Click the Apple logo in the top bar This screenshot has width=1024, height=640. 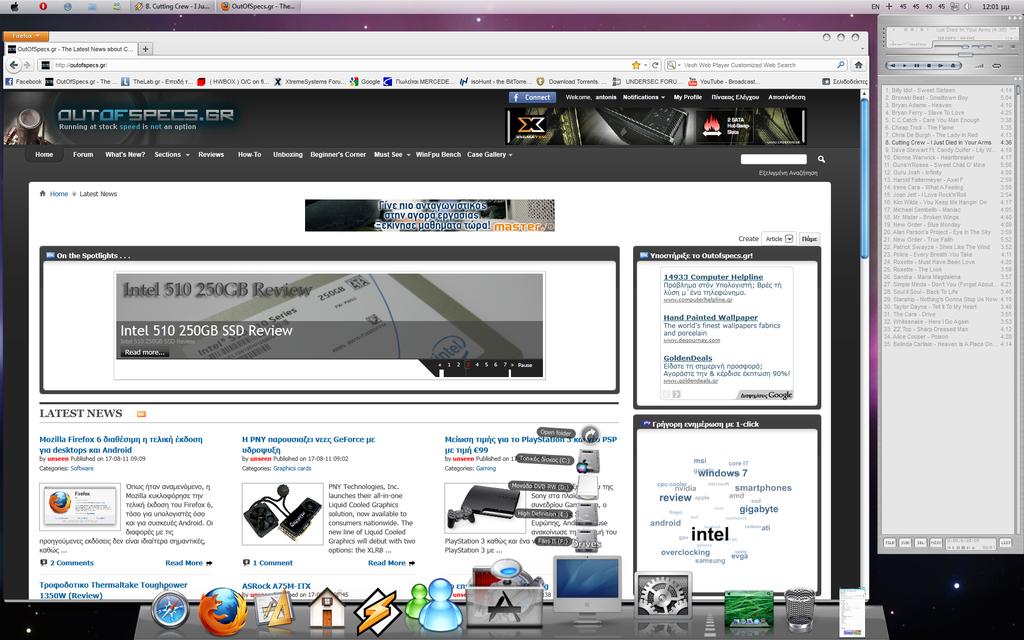[14, 7]
